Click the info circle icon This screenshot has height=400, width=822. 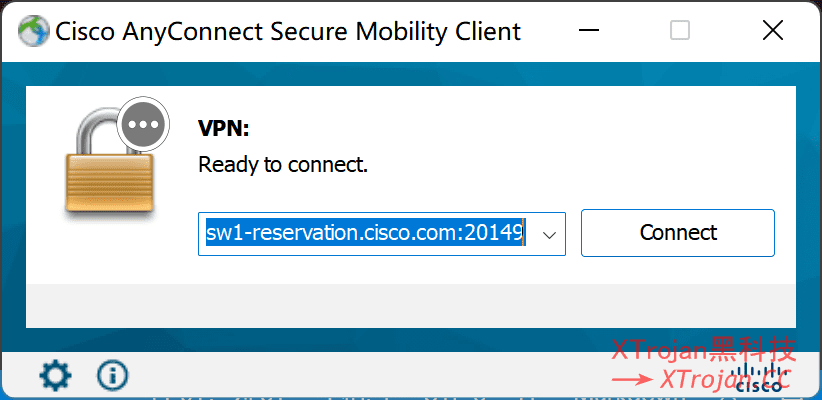coord(112,375)
